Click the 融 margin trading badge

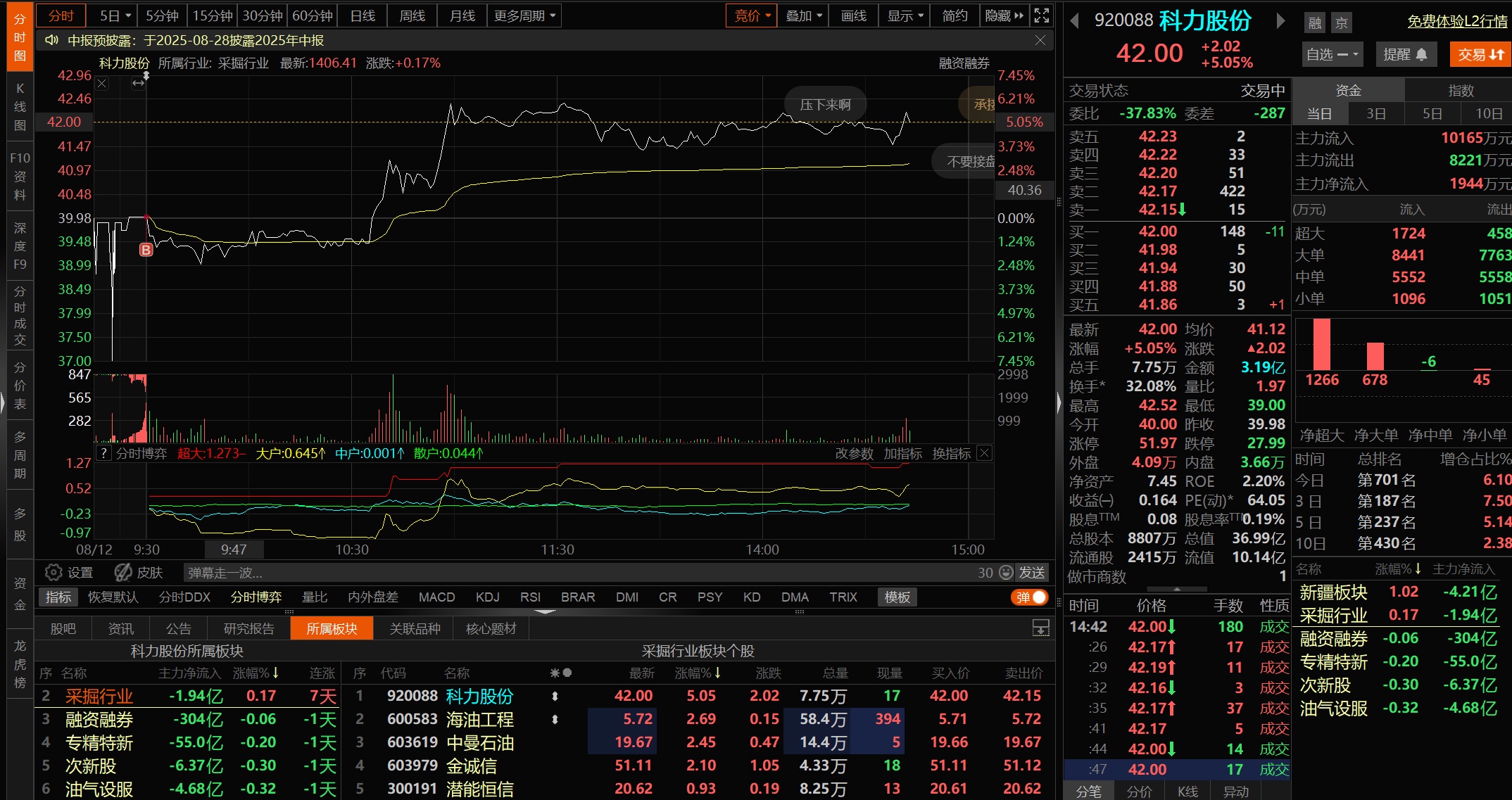pos(1315,23)
